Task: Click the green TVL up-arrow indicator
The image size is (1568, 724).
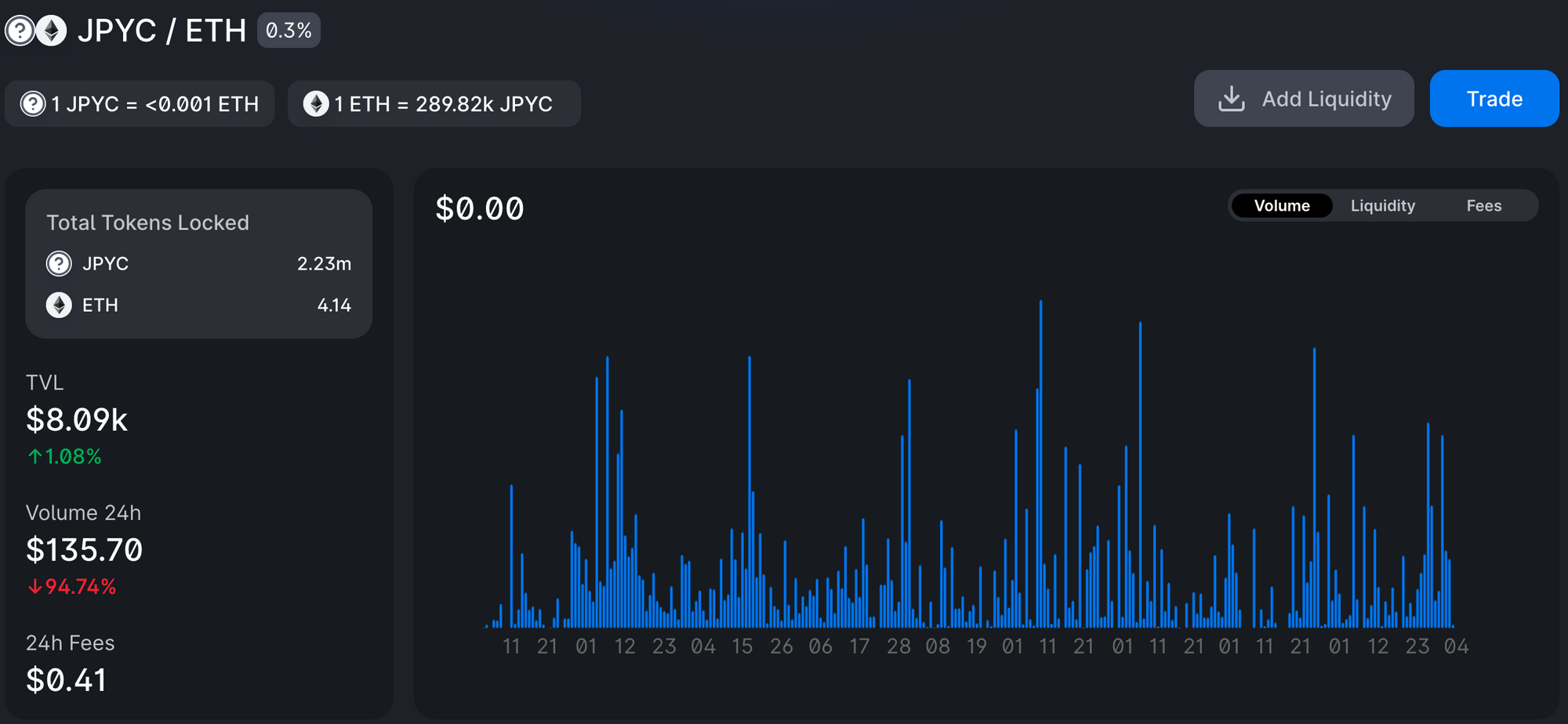Action: [34, 456]
